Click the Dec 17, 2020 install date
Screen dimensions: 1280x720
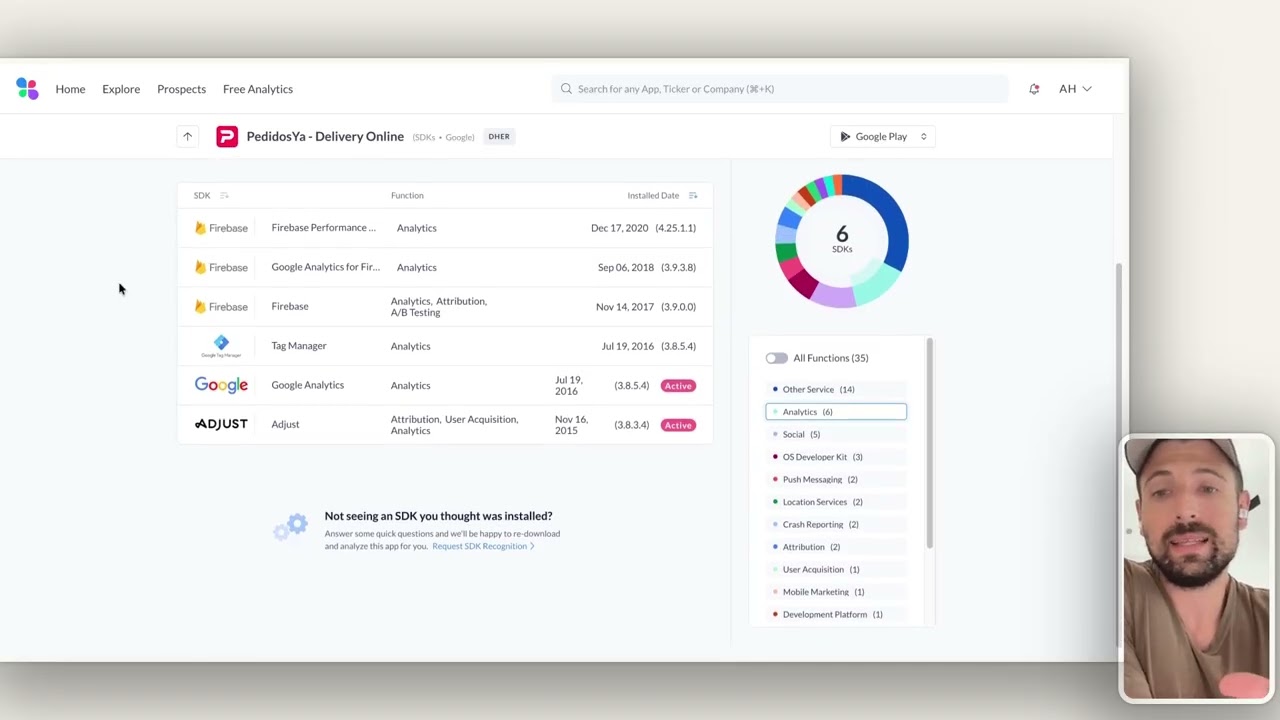[620, 228]
